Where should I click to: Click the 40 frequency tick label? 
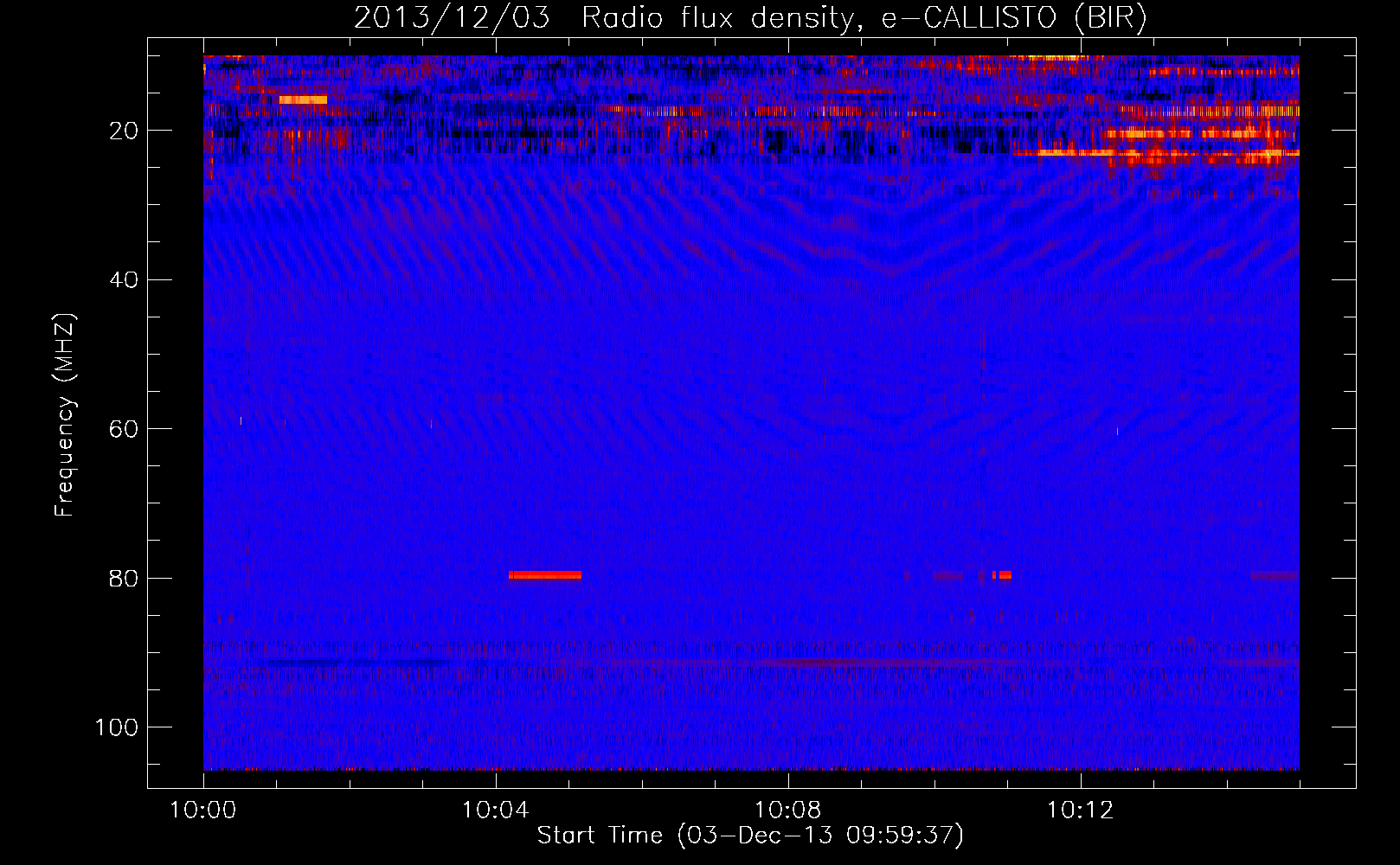tap(124, 280)
